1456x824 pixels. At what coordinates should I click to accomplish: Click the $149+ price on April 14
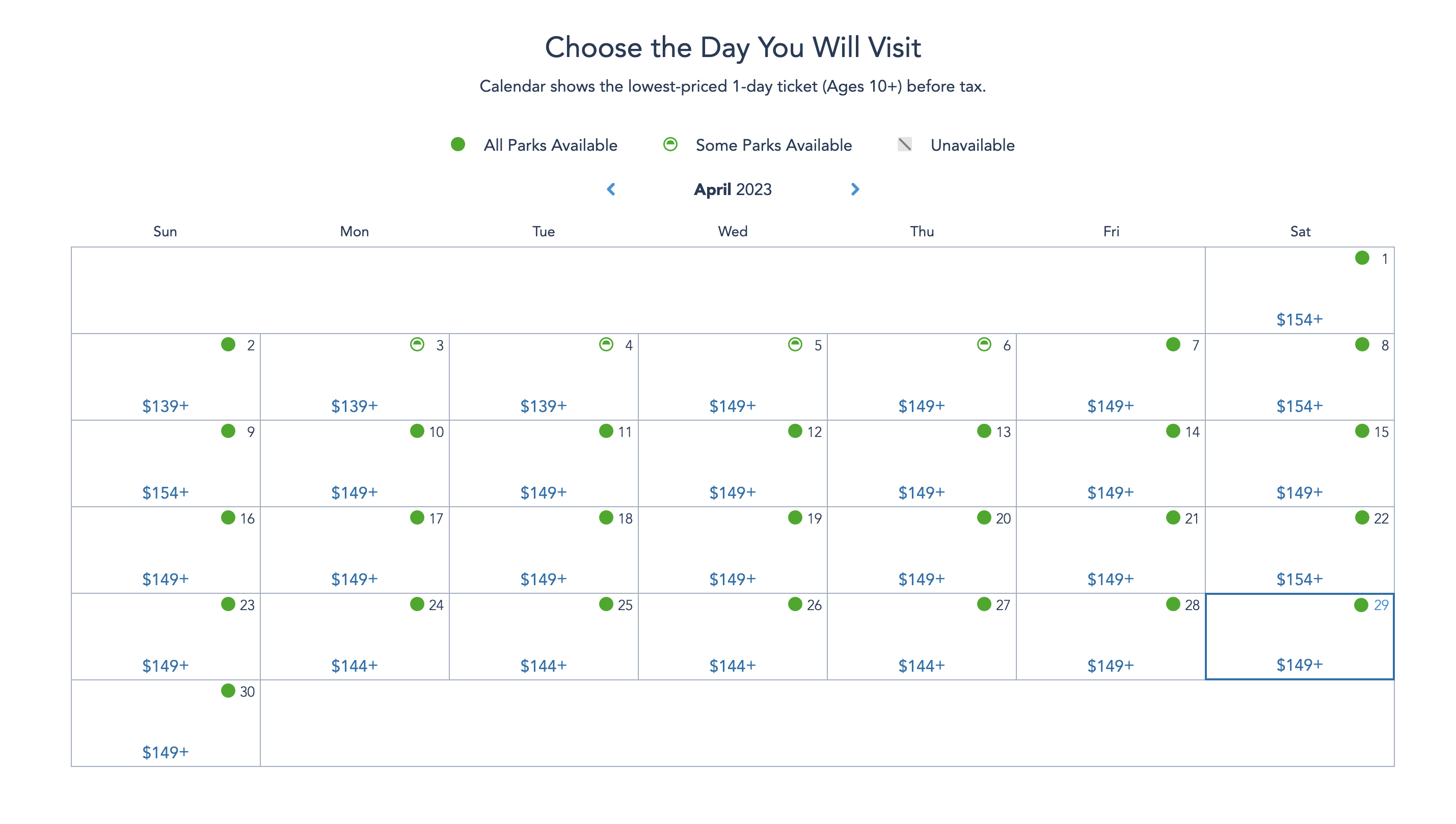pyautogui.click(x=1110, y=492)
